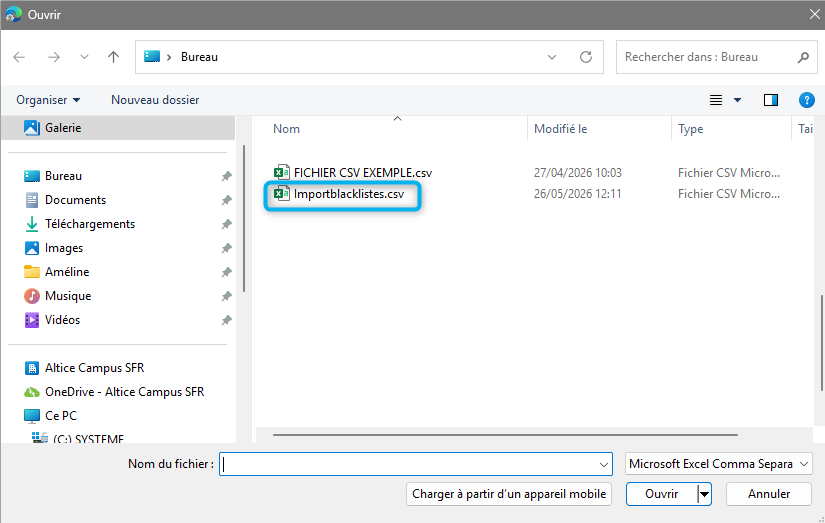Sort files by the Type column
The height and width of the screenshot is (523, 825).
point(690,129)
